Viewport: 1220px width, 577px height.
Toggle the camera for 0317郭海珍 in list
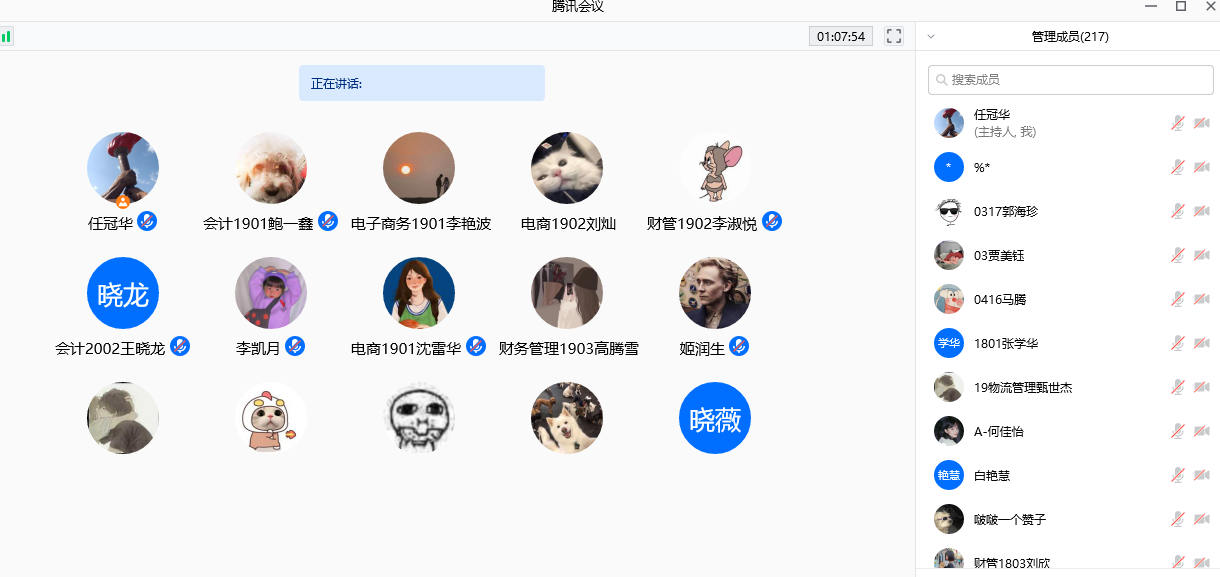click(1201, 212)
